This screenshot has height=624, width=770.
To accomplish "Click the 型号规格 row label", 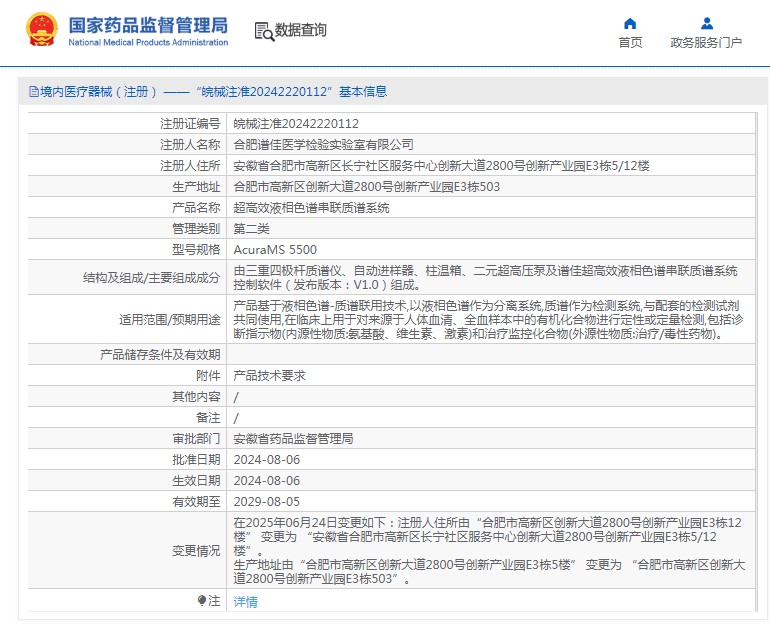I will pyautogui.click(x=196, y=250).
